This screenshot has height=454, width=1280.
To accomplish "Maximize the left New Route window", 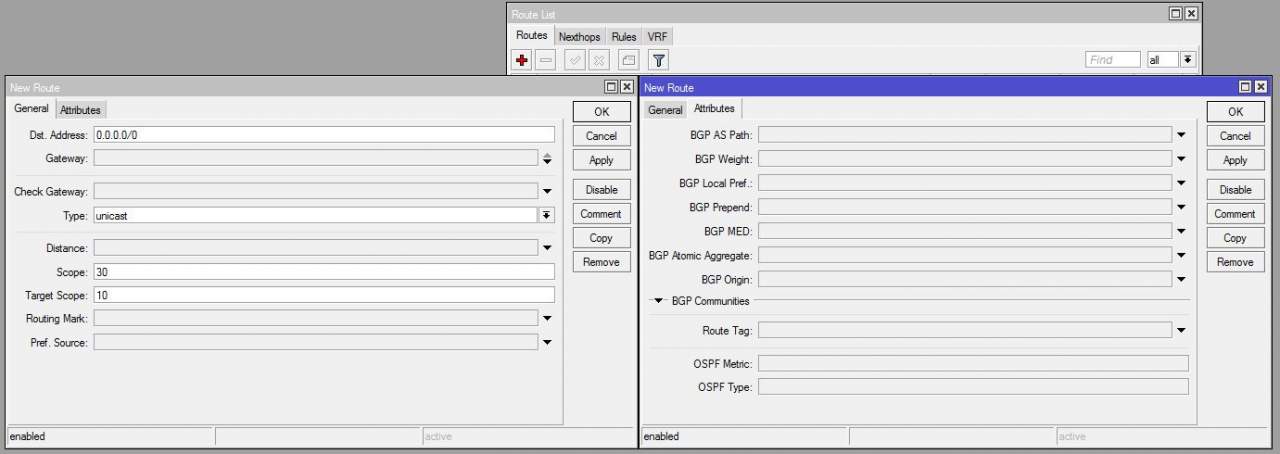I will [612, 87].
